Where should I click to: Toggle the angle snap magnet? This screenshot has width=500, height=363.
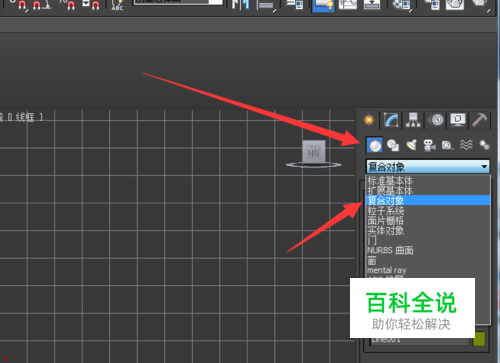coord(42,5)
